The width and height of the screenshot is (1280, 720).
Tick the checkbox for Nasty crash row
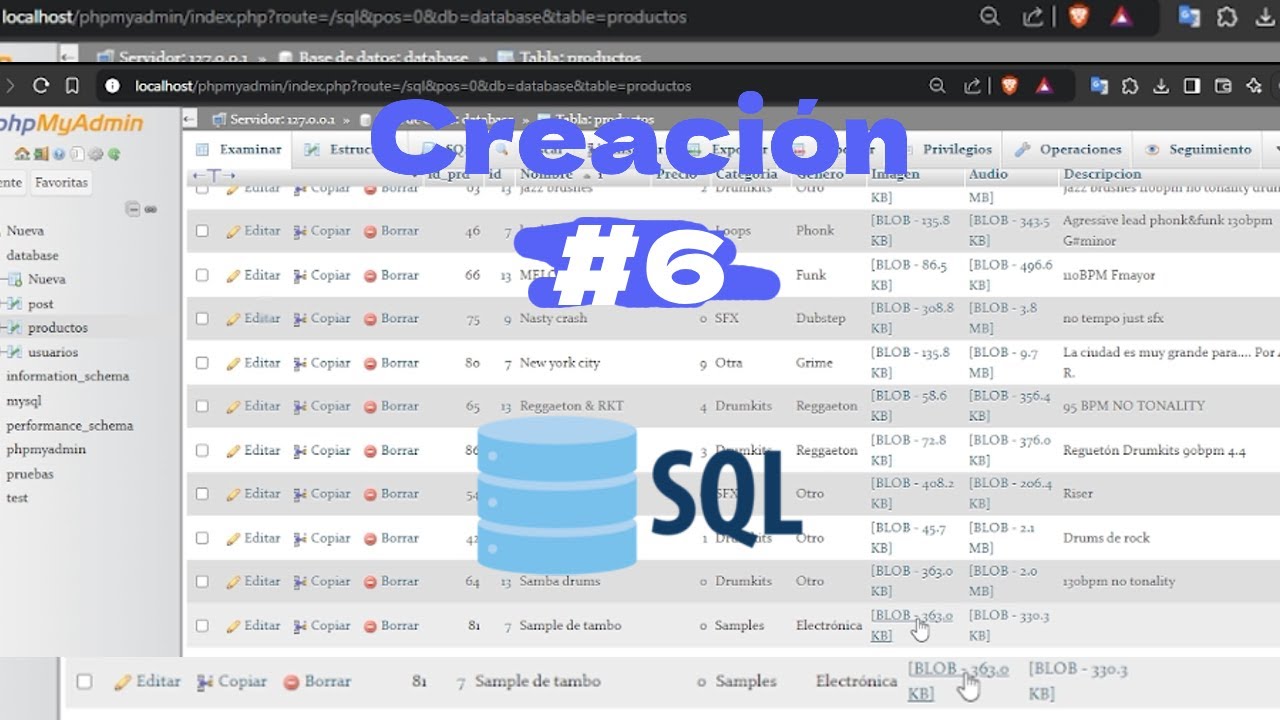point(202,319)
